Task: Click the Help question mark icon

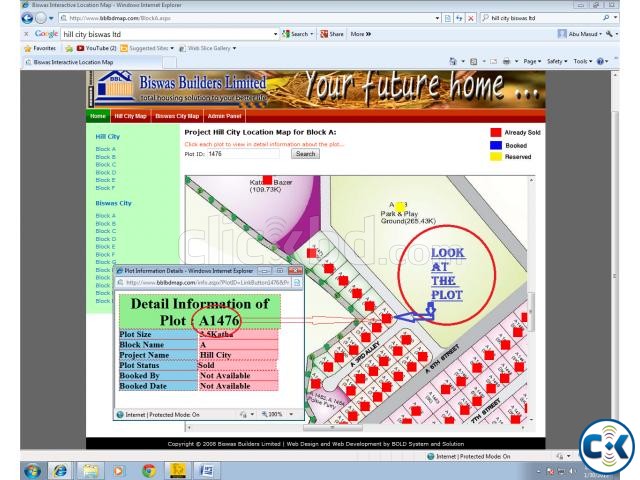Action: tap(600, 61)
